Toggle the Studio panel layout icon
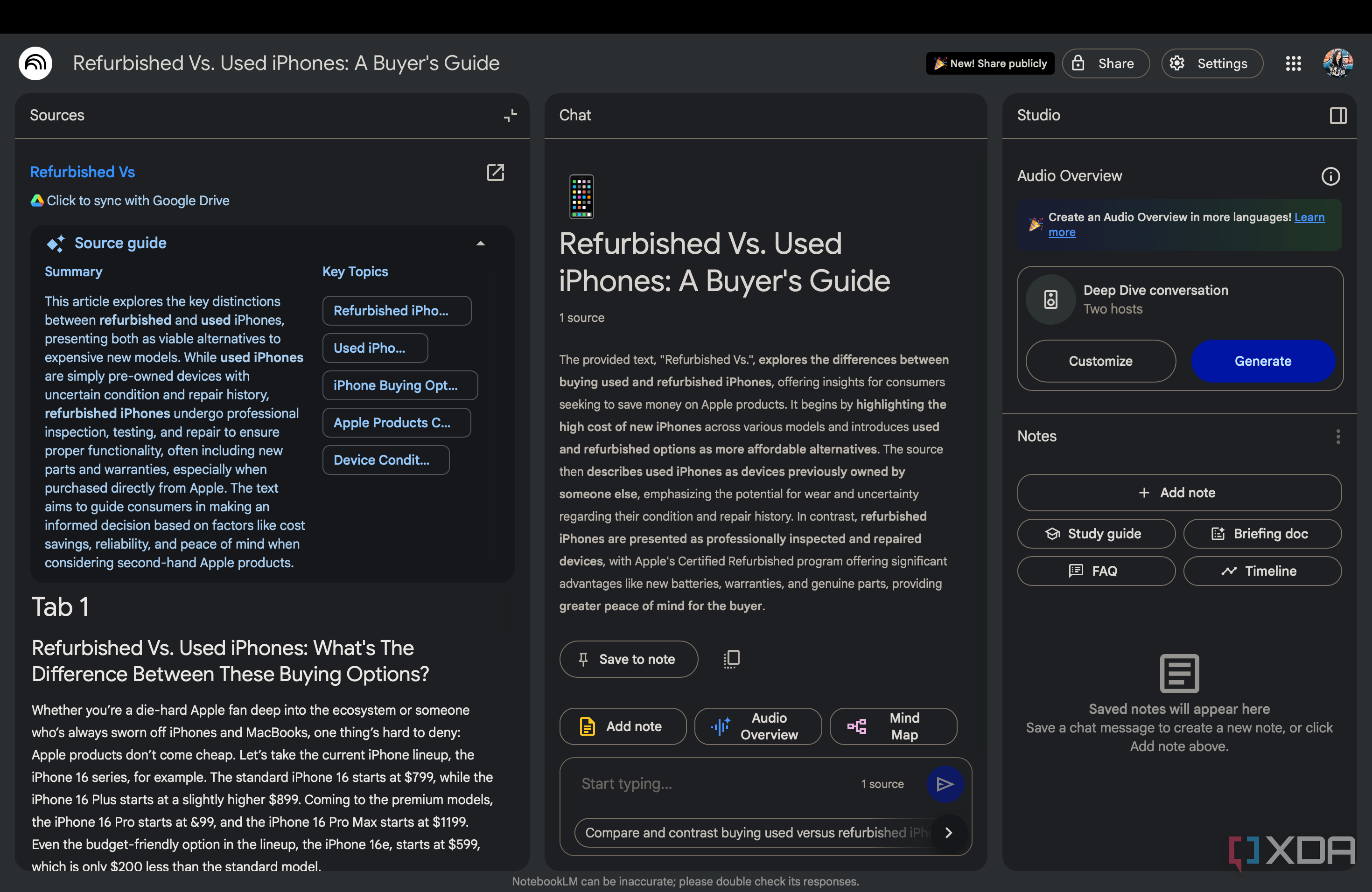 click(1337, 116)
